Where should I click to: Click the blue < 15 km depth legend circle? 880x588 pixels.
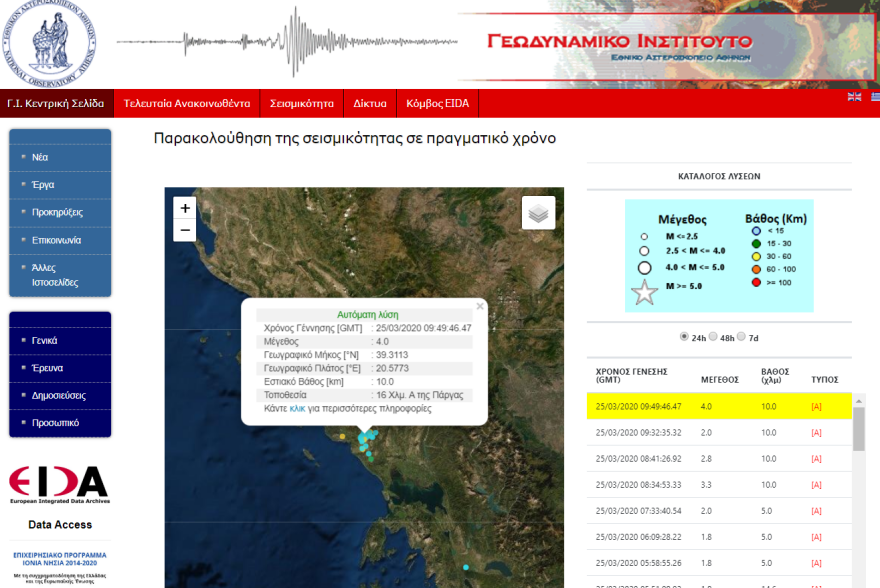click(755, 230)
